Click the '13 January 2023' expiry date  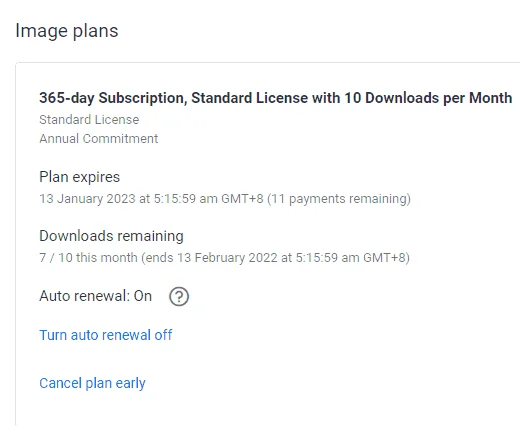(x=87, y=199)
